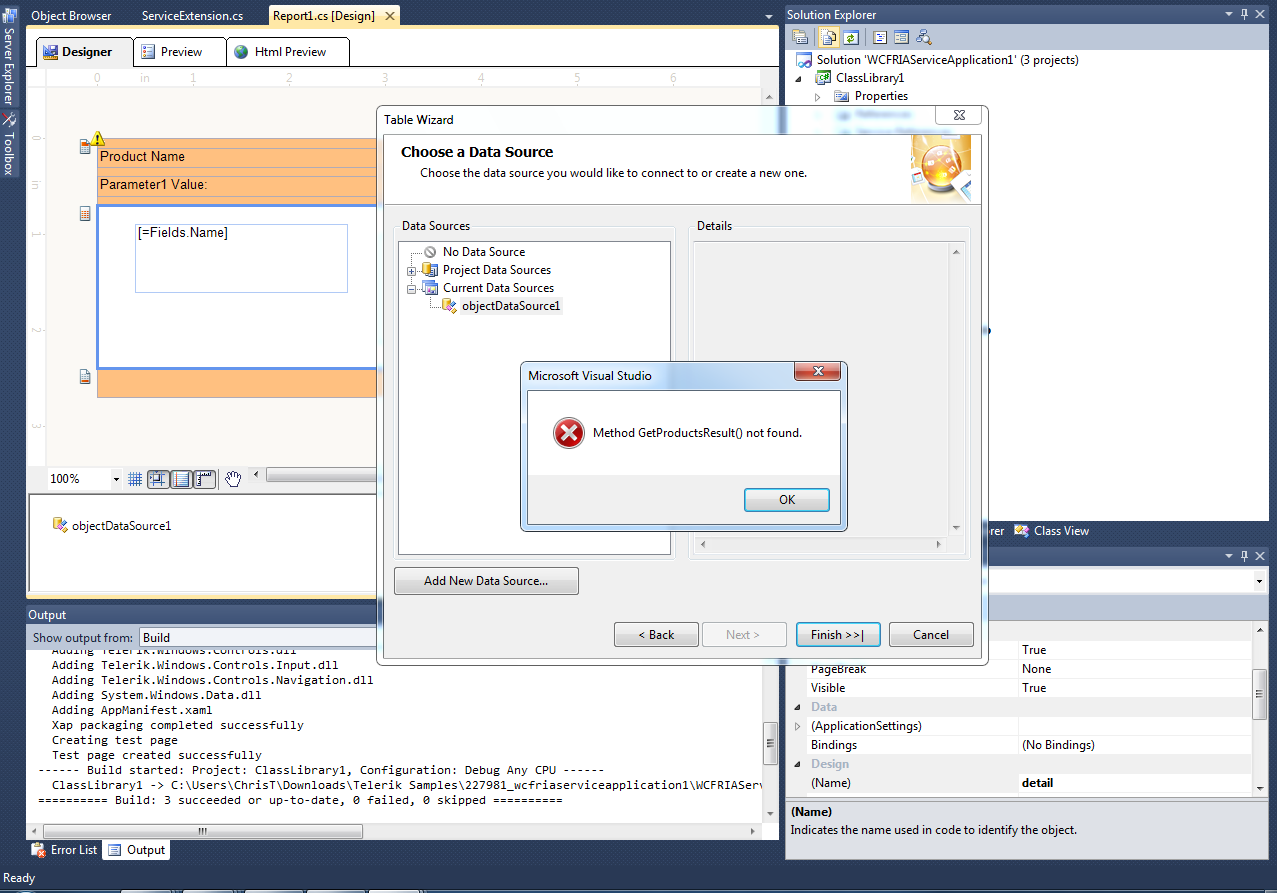The image size is (1277, 893).
Task: Click View Designer icon in Solution Explorer
Action: tap(901, 37)
